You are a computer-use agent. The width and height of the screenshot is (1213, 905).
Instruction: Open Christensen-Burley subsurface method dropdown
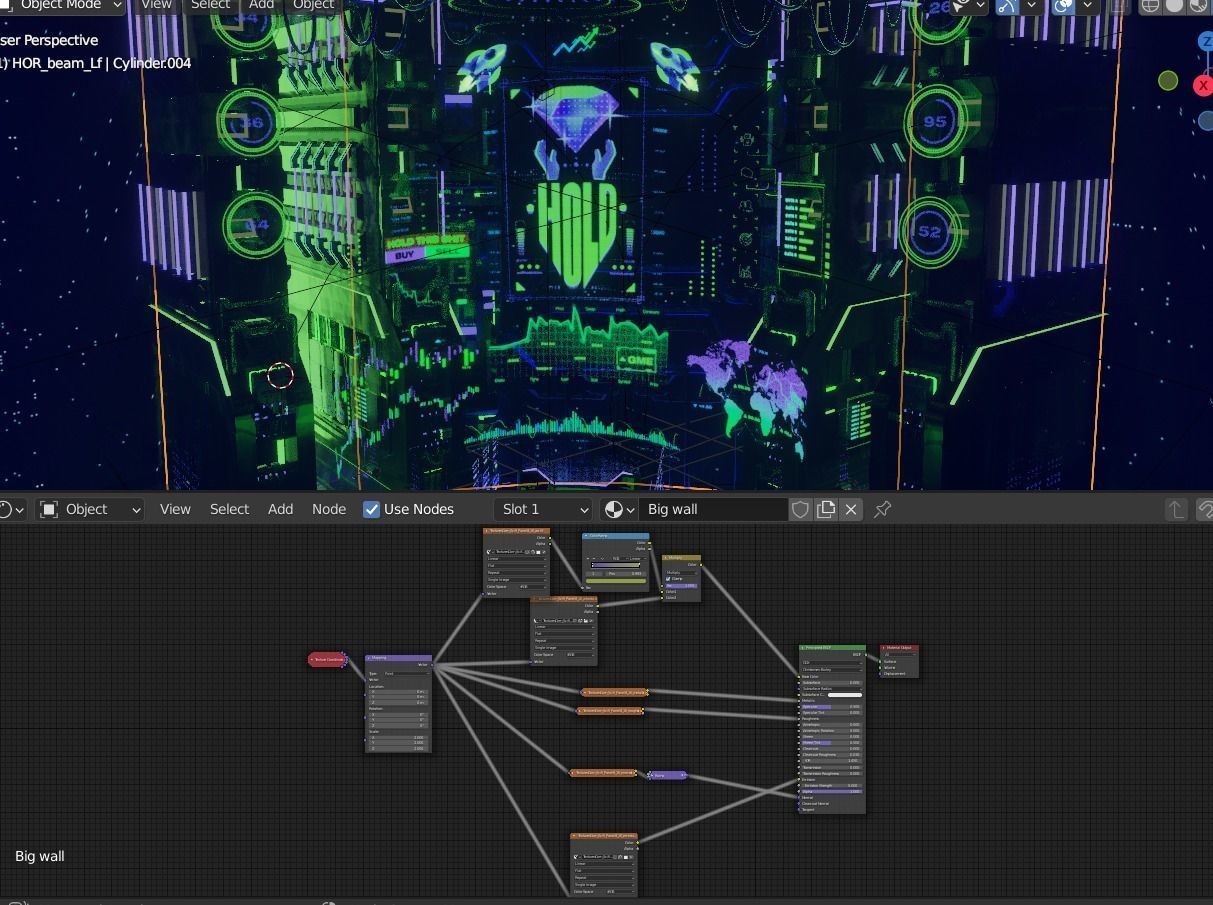coord(831,669)
